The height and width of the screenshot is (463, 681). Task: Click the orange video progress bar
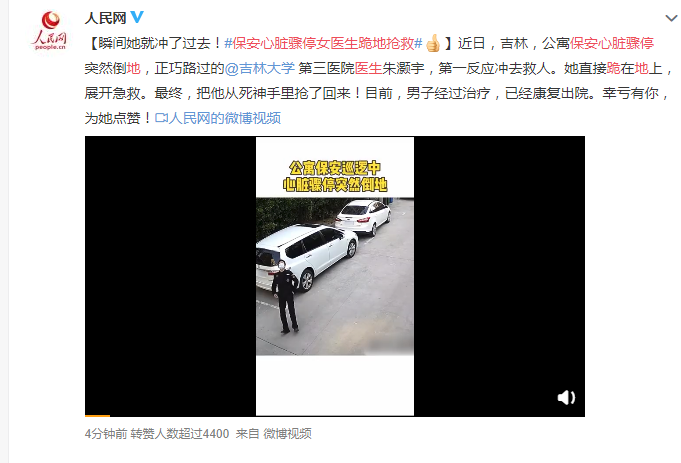point(97,416)
